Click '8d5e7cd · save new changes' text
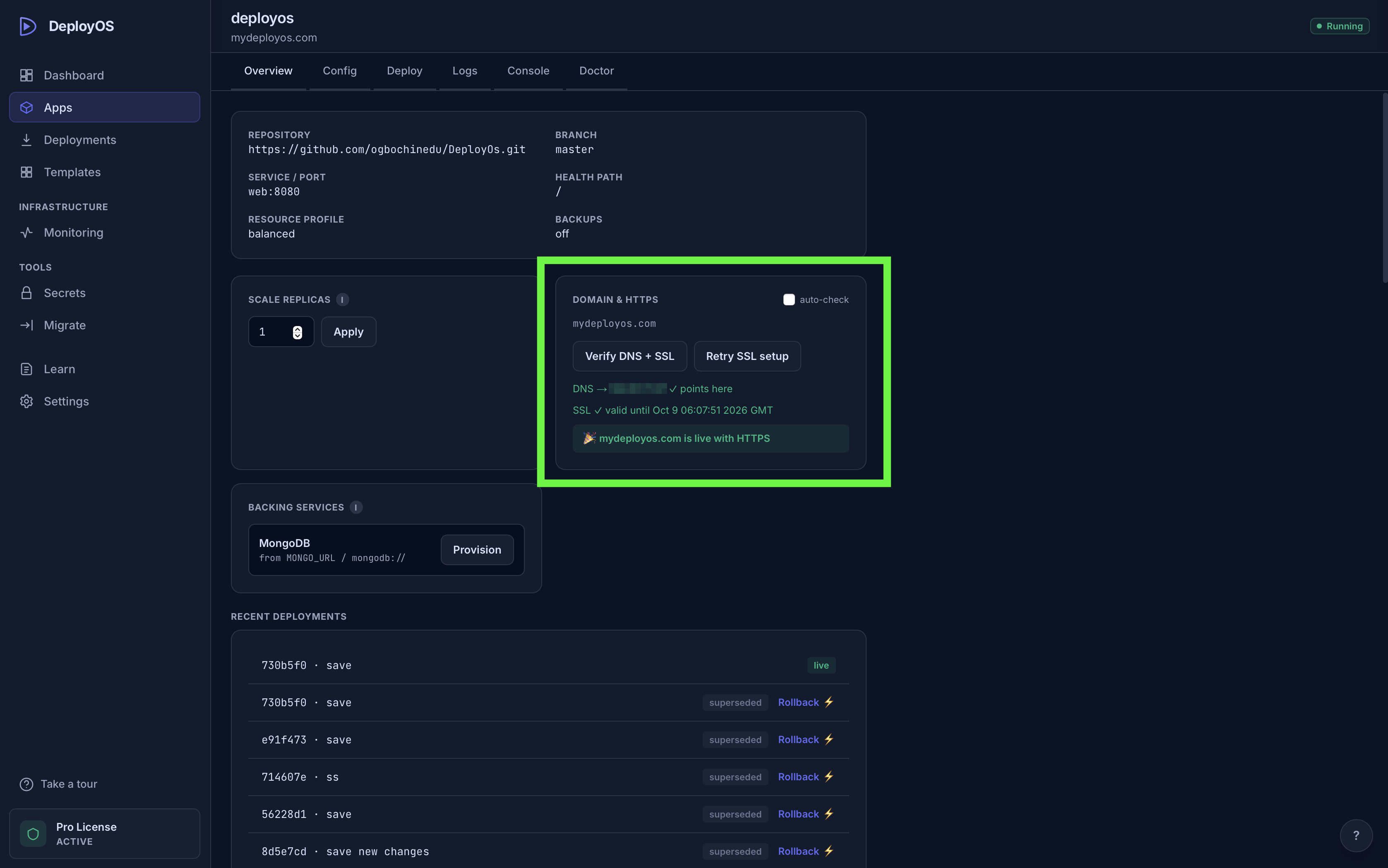 coord(345,851)
